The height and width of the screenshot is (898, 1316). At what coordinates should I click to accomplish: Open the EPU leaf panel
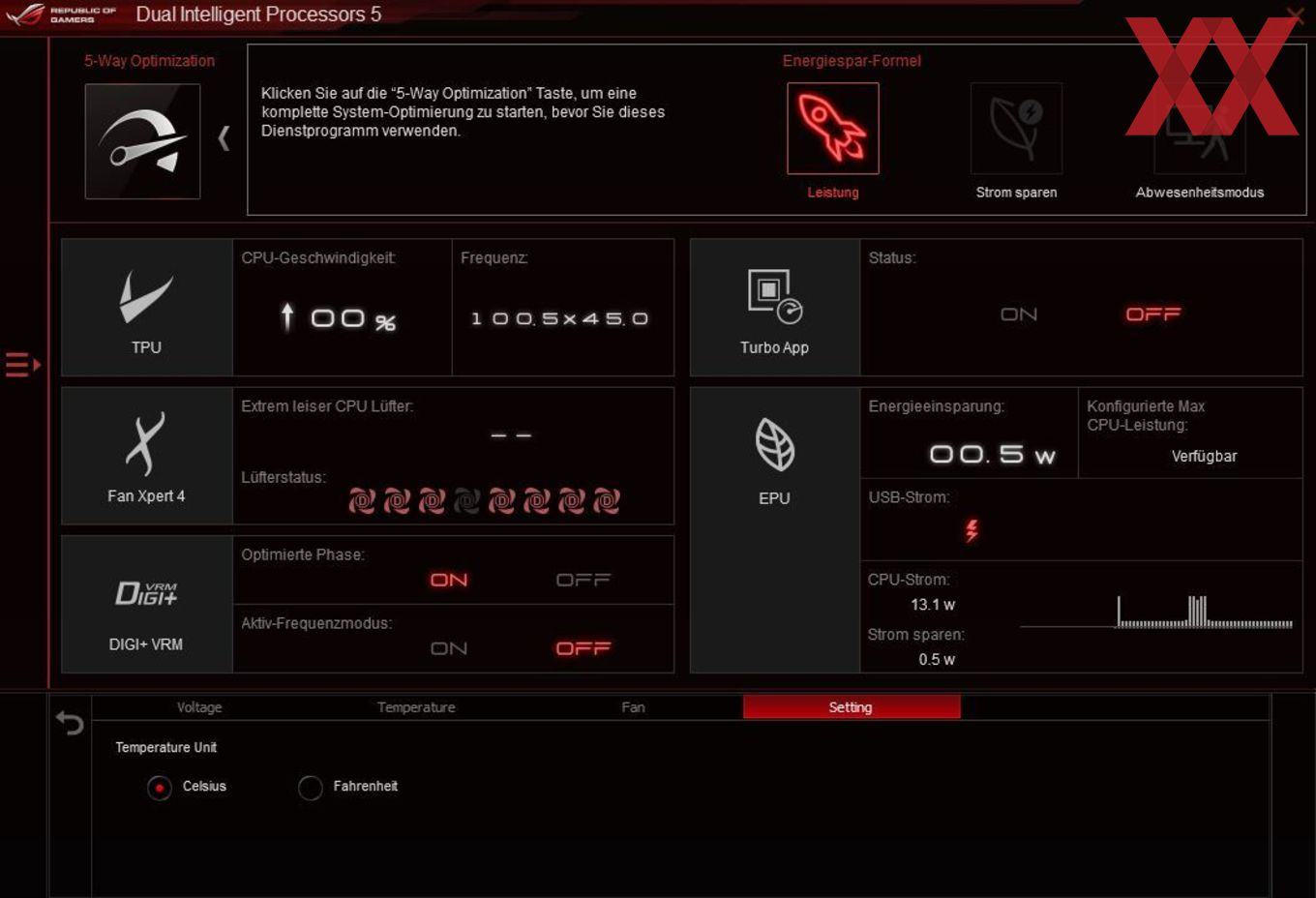click(x=774, y=530)
